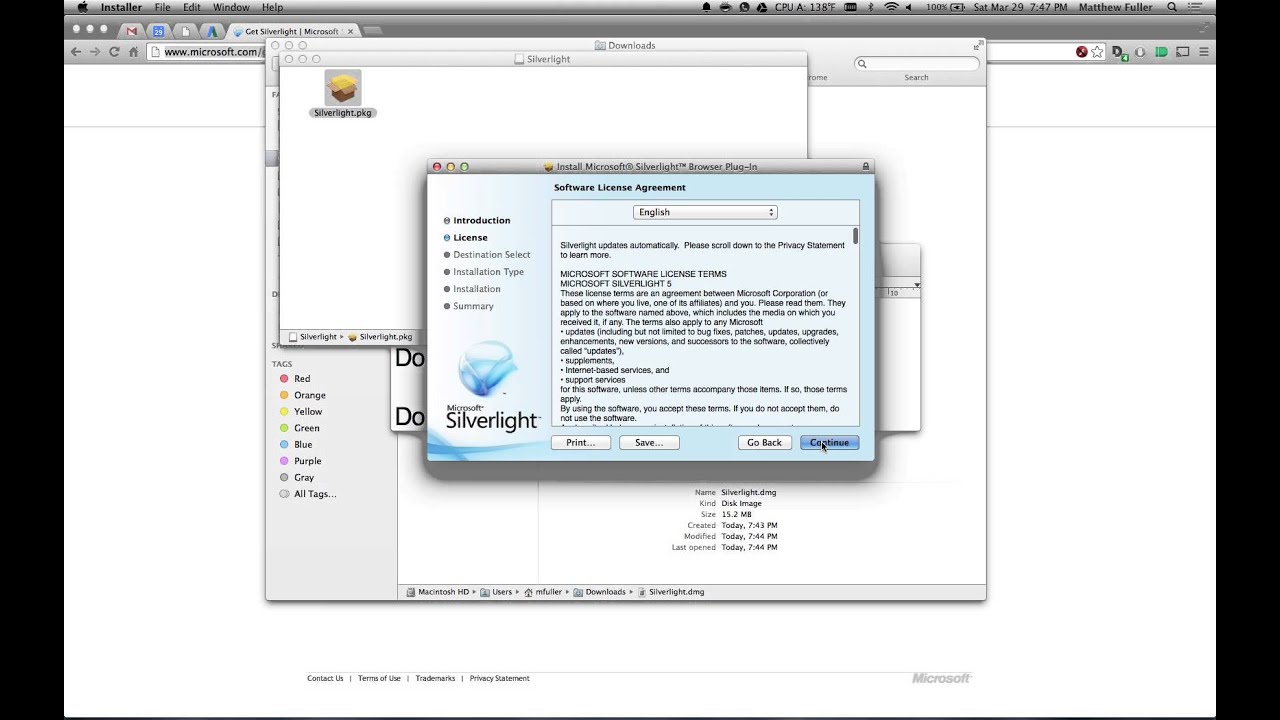Screen dimensions: 1280x720
Task: Open the English language dropdown
Action: (x=705, y=212)
